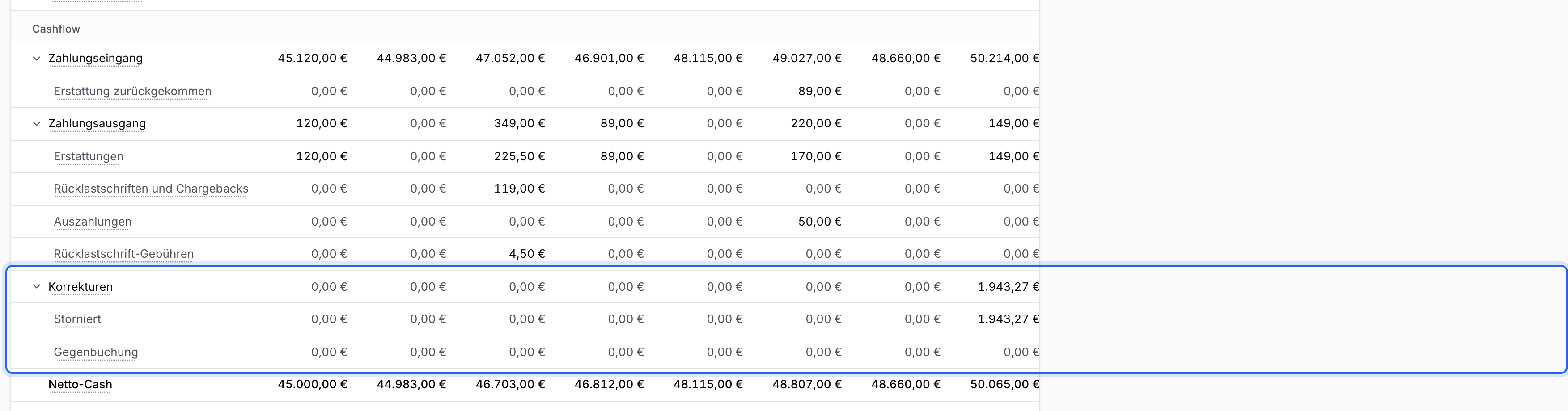Click the 225,50 € Erstattungen cell

point(519,156)
